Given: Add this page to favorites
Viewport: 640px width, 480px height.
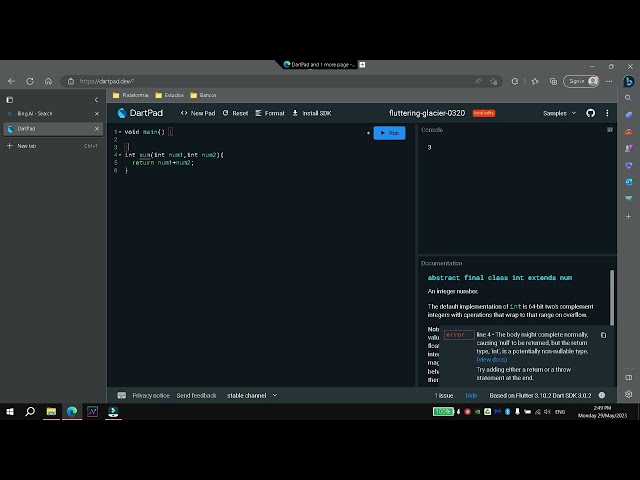Looking at the screenshot, I should coord(493,81).
